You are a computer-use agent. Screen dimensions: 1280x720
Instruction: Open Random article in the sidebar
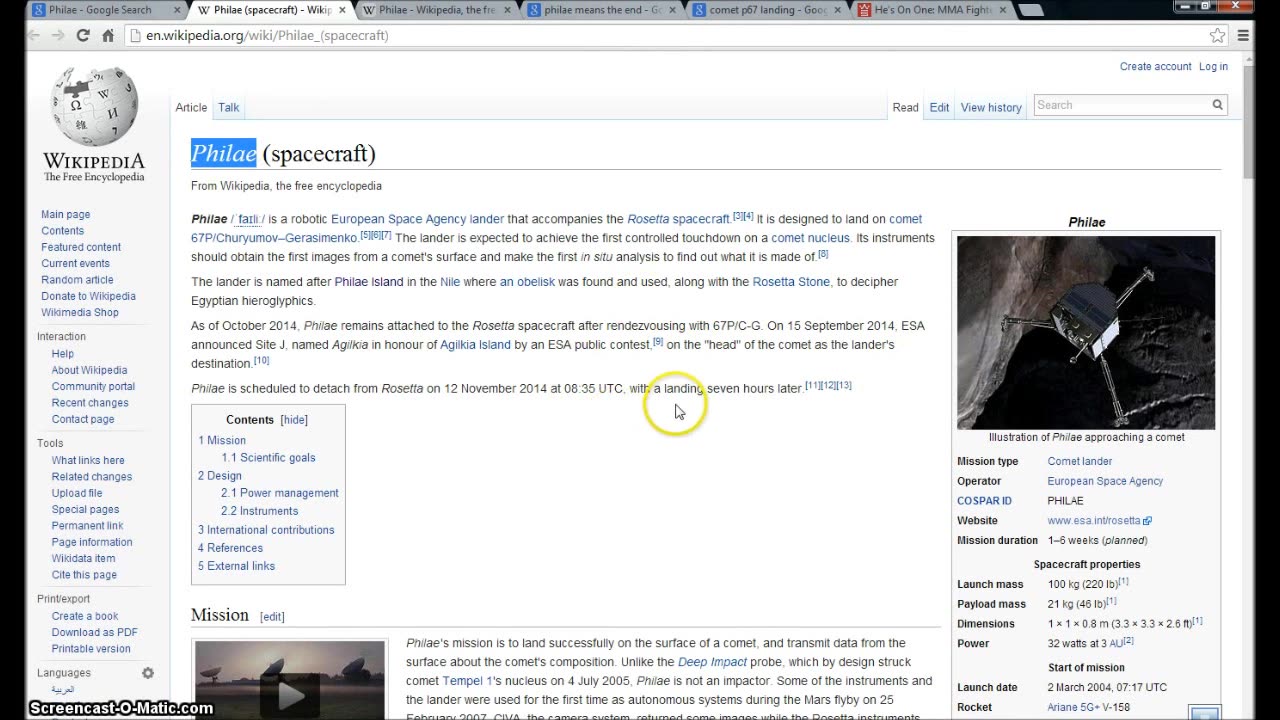click(77, 280)
